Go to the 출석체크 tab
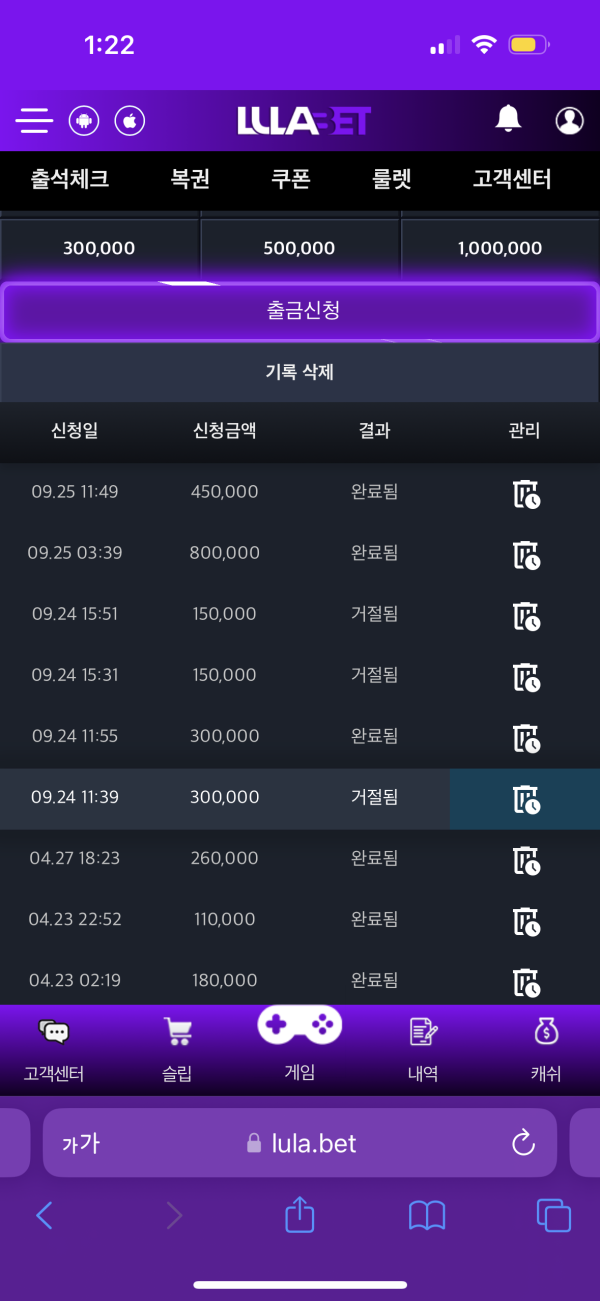600x1301 pixels. [70, 180]
